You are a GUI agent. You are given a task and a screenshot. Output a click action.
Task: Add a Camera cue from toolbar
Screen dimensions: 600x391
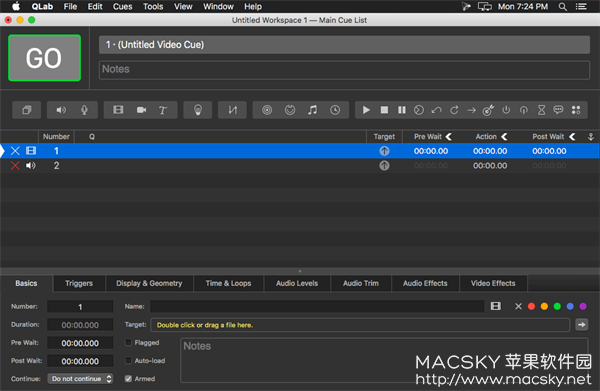141,110
